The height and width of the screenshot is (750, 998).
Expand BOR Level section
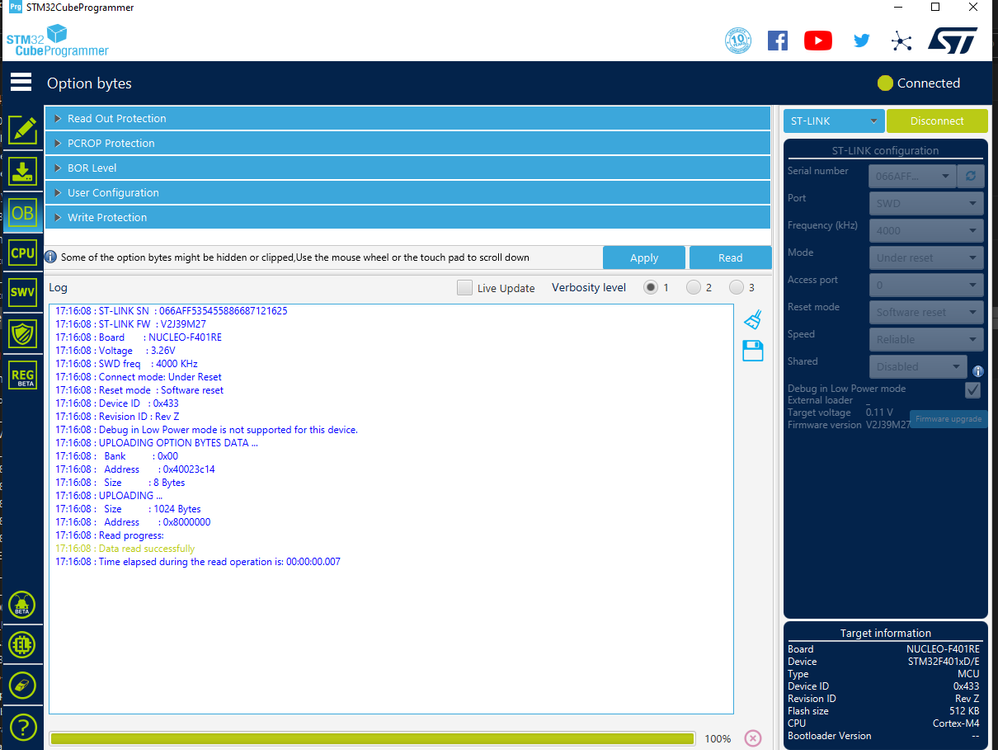tap(407, 168)
